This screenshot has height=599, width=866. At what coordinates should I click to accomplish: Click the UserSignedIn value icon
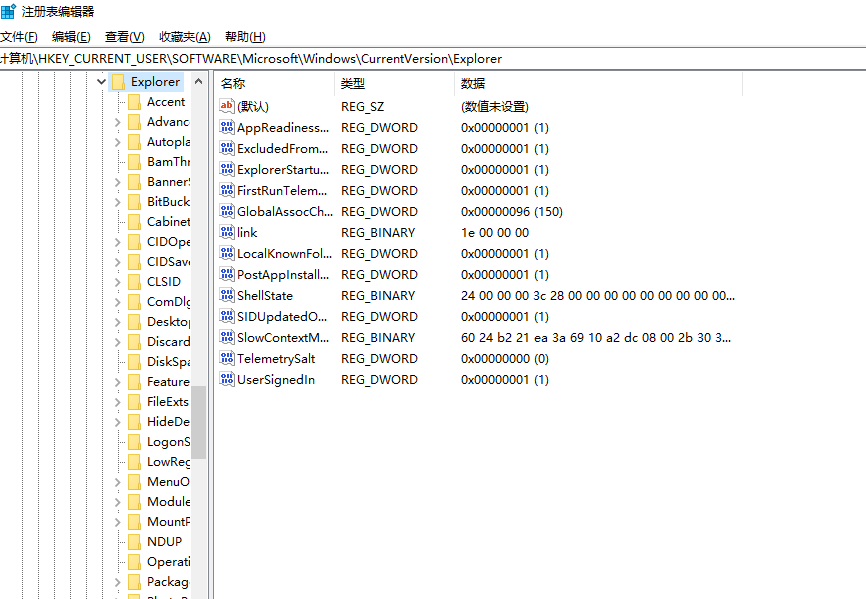tap(227, 379)
